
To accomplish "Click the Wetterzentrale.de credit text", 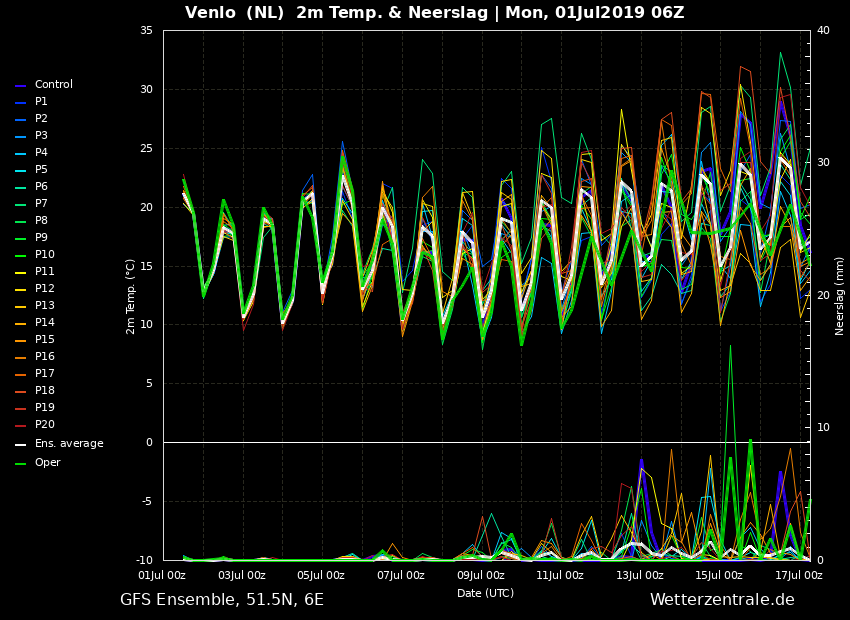I will (722, 599).
